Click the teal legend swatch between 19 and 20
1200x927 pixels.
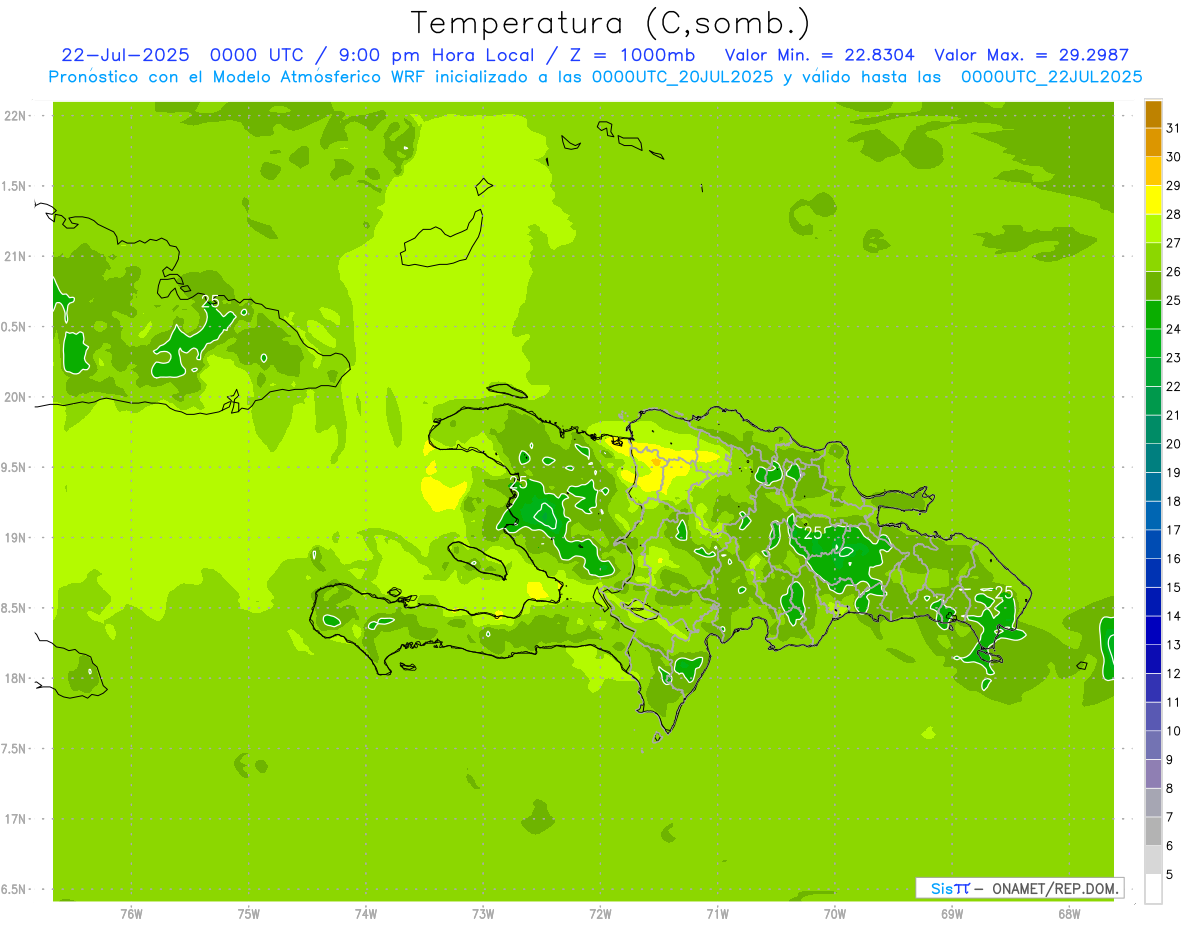click(1153, 458)
